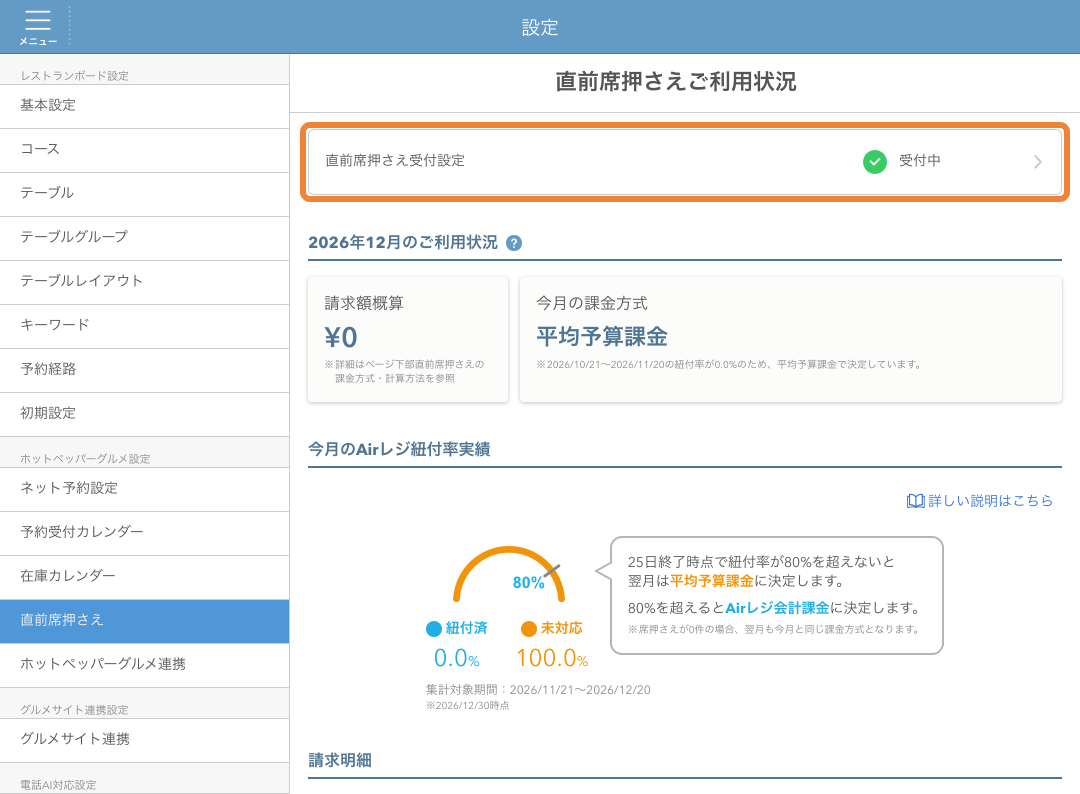The image size is (1080, 794).
Task: Expand the 直前席押さえ受付設定 chevron
Action: [1037, 162]
